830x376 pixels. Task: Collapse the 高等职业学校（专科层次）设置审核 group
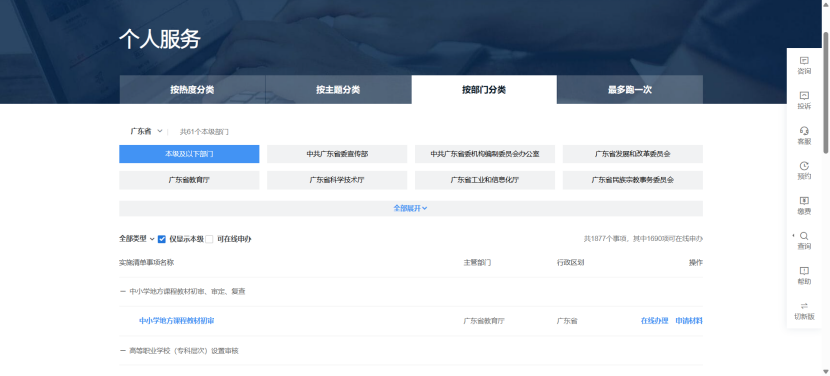[123, 351]
